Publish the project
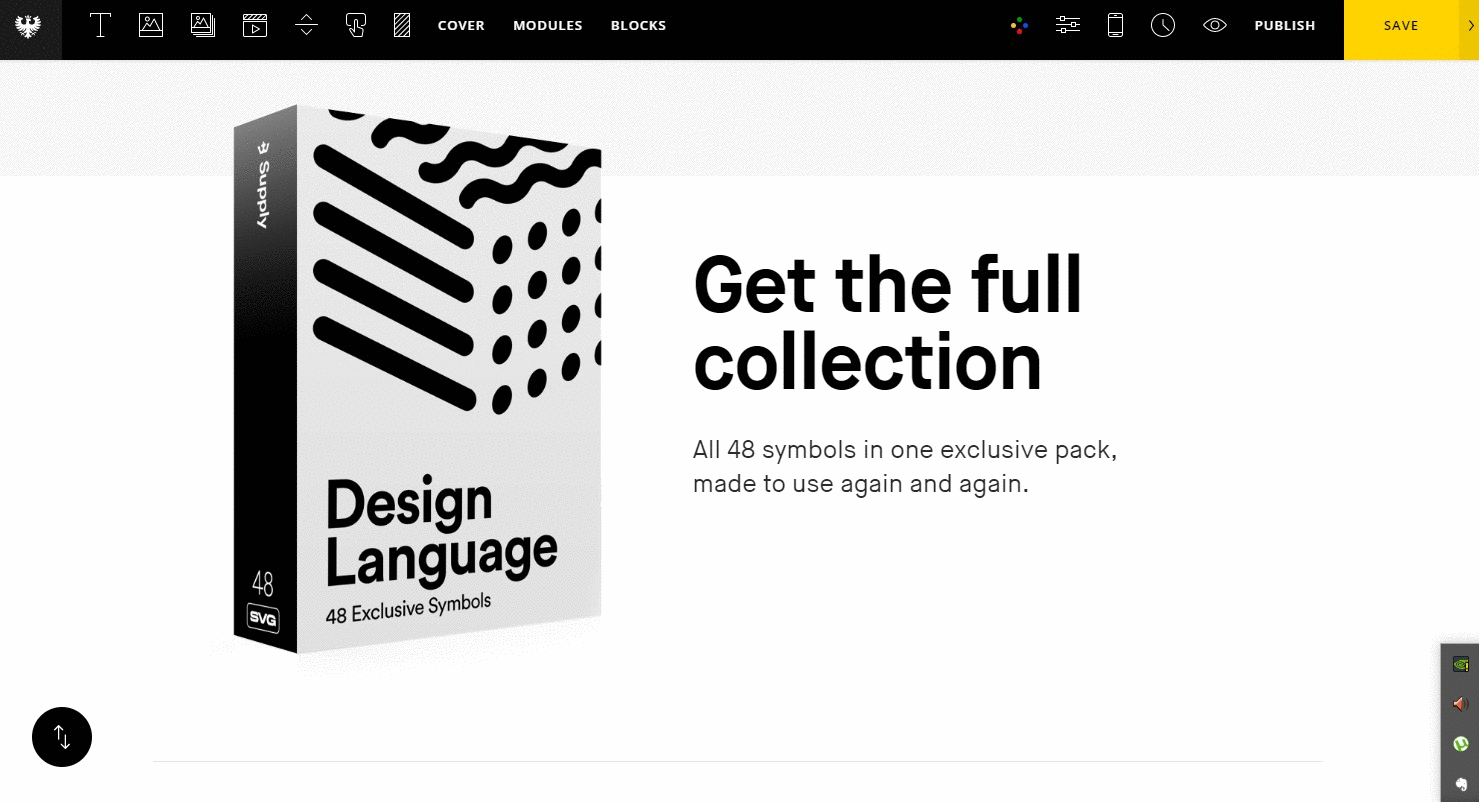The width and height of the screenshot is (1479, 802). tap(1285, 25)
